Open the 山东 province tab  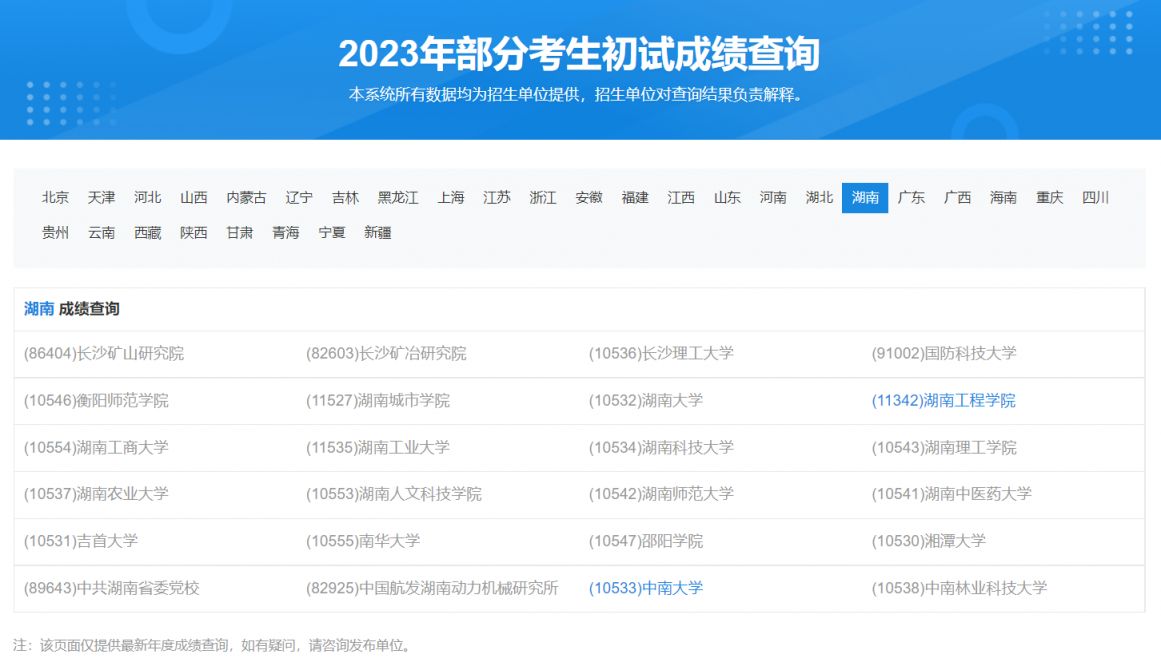(x=727, y=198)
